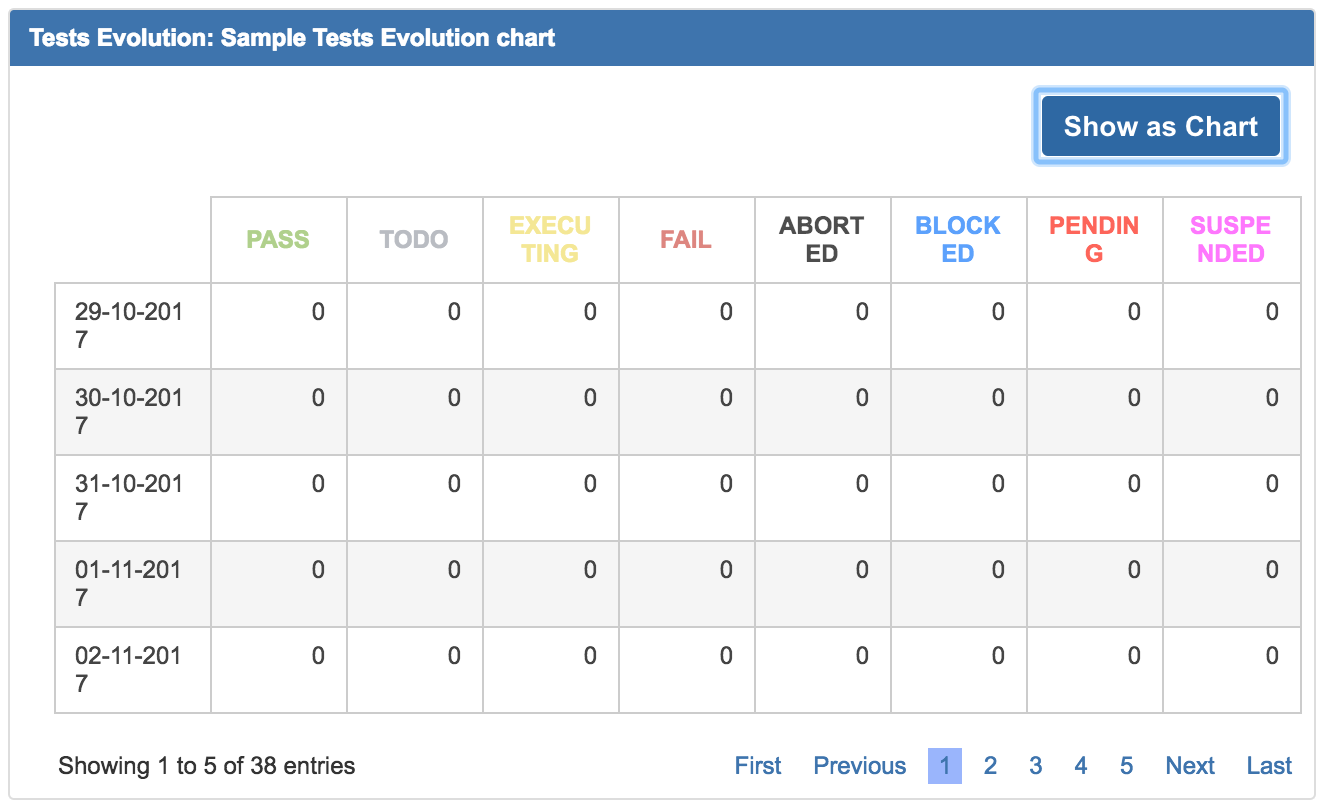1320x808 pixels.
Task: Select pagination page 5
Action: click(x=1126, y=766)
